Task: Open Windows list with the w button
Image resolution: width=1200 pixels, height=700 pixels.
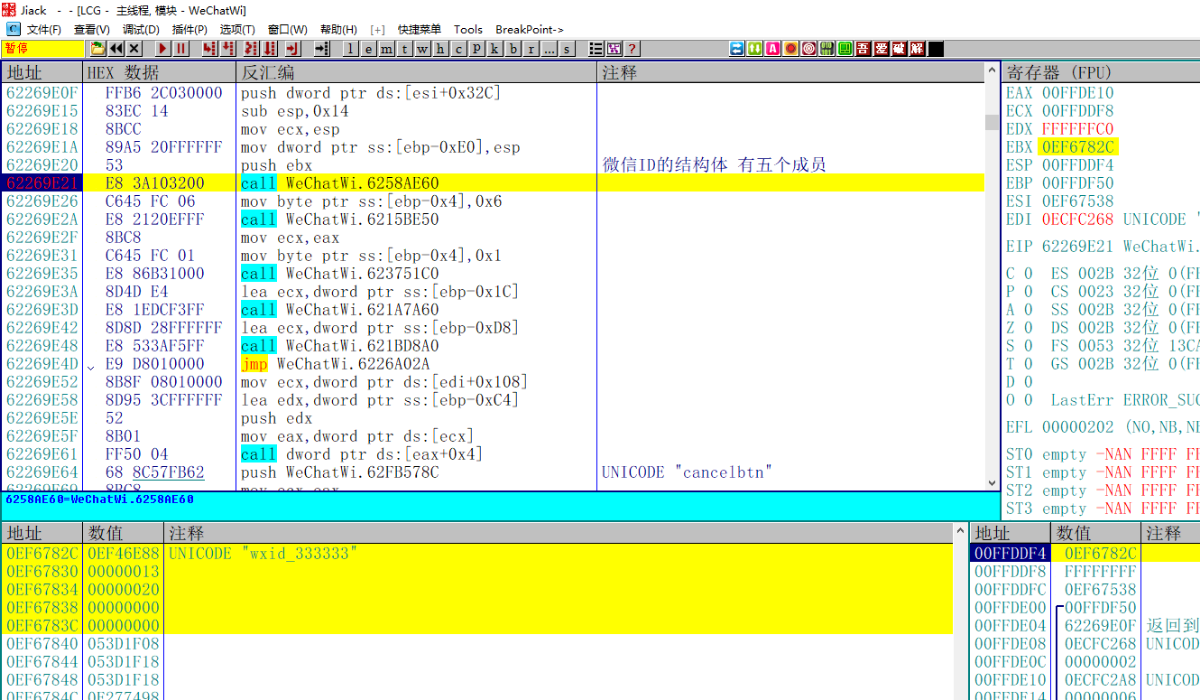Action: pyautogui.click(x=422, y=48)
